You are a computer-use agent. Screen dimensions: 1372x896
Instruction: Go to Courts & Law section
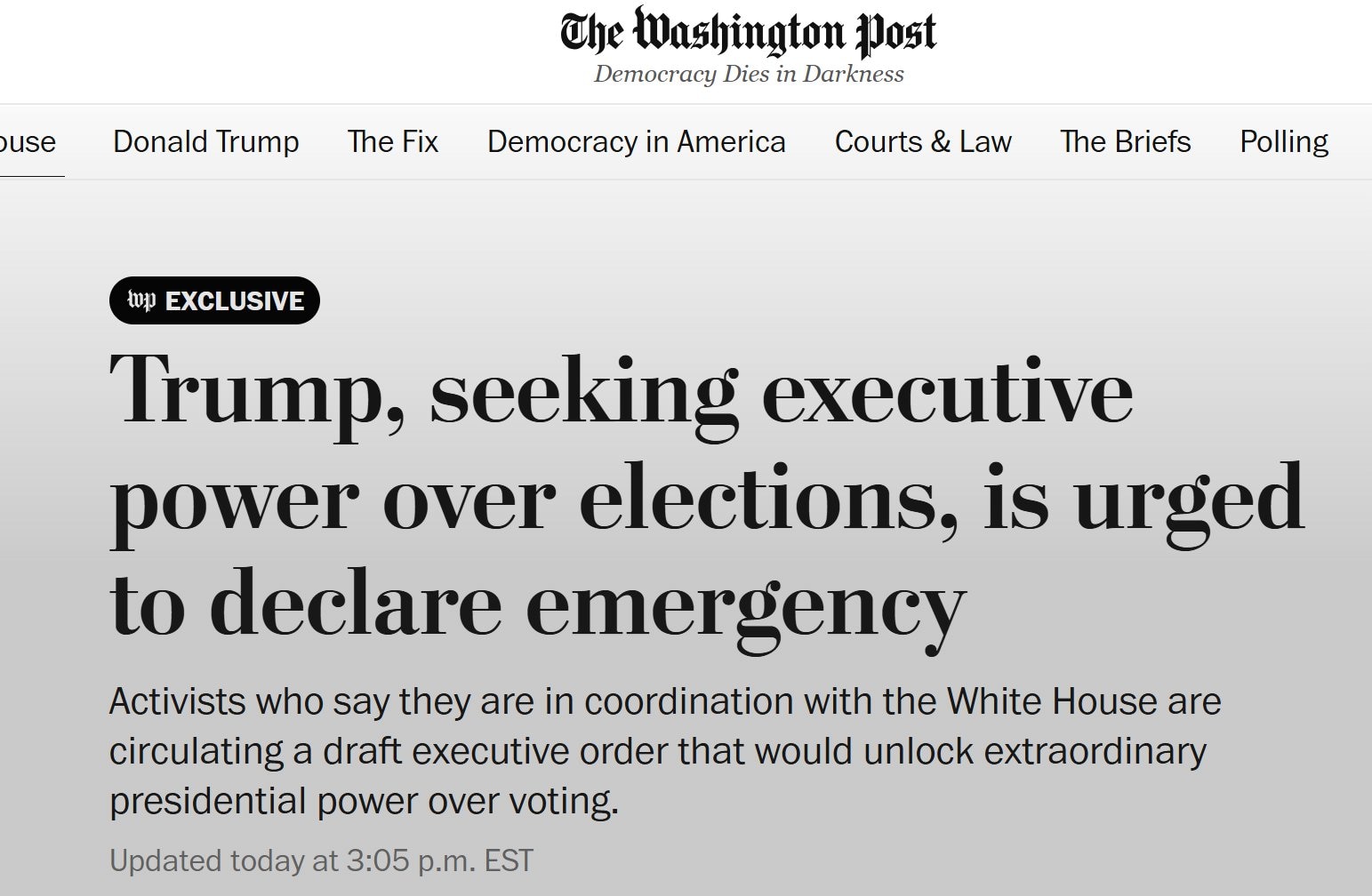tap(923, 142)
